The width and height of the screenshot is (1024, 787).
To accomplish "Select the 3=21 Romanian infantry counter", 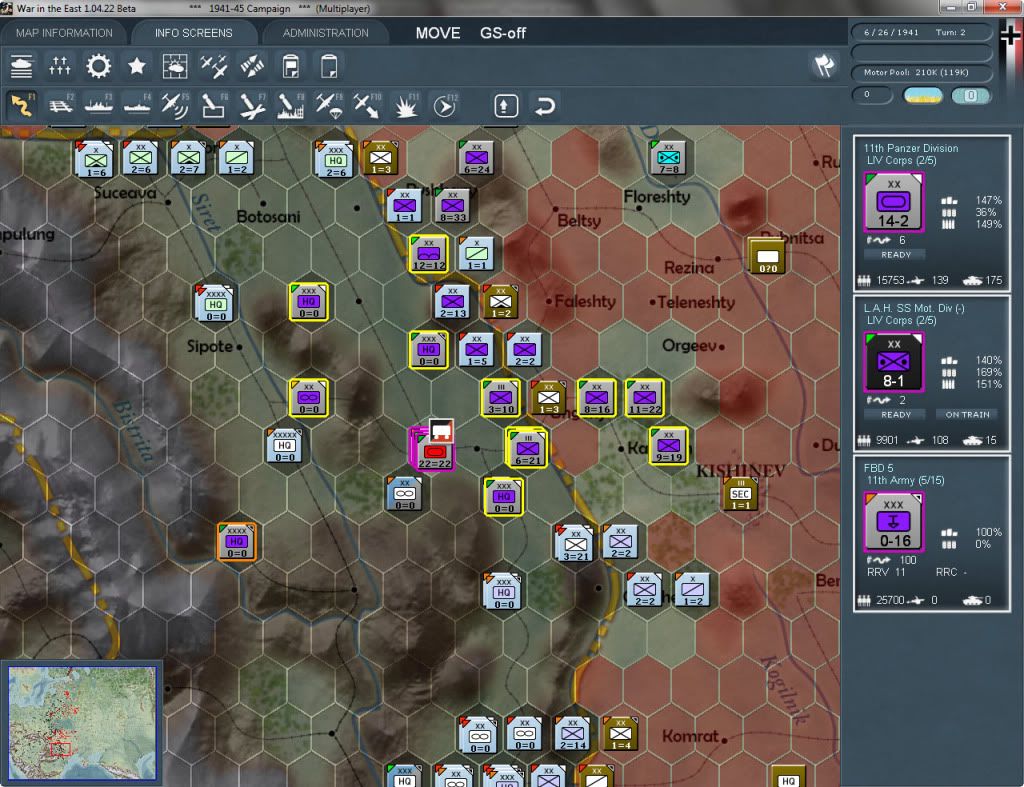I will click(575, 543).
